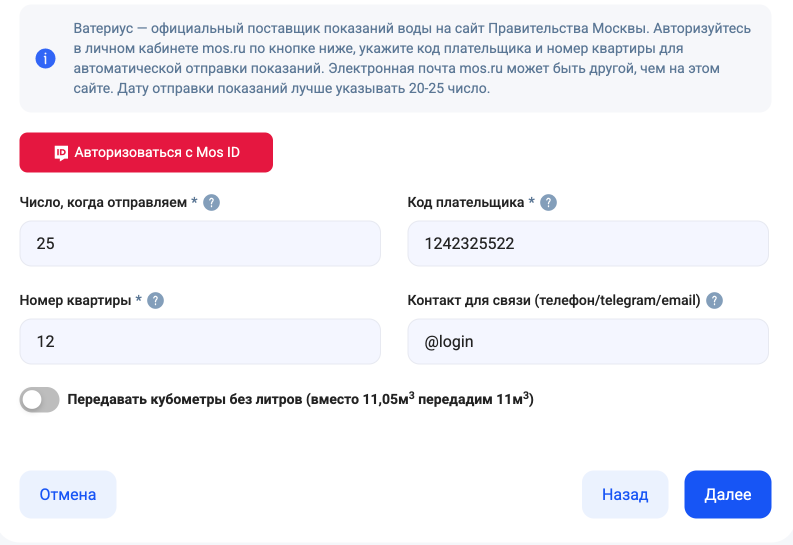The height and width of the screenshot is (545, 793).
Task: Click the 'Номер квартиры' field label
Action: pyautogui.click(x=75, y=300)
